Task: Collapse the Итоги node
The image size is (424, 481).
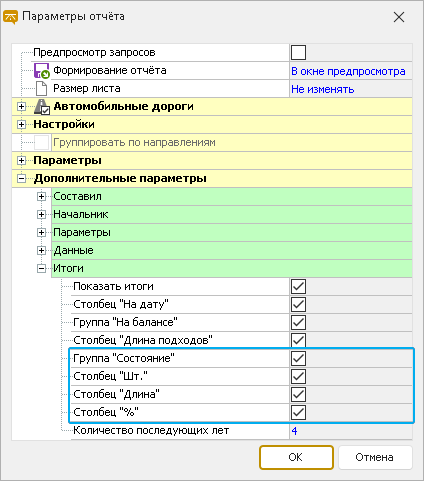Action: coord(41,269)
